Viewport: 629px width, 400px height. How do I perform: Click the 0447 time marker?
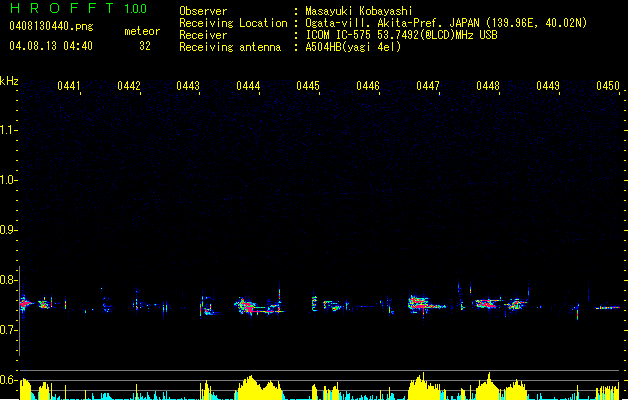pyautogui.click(x=428, y=86)
